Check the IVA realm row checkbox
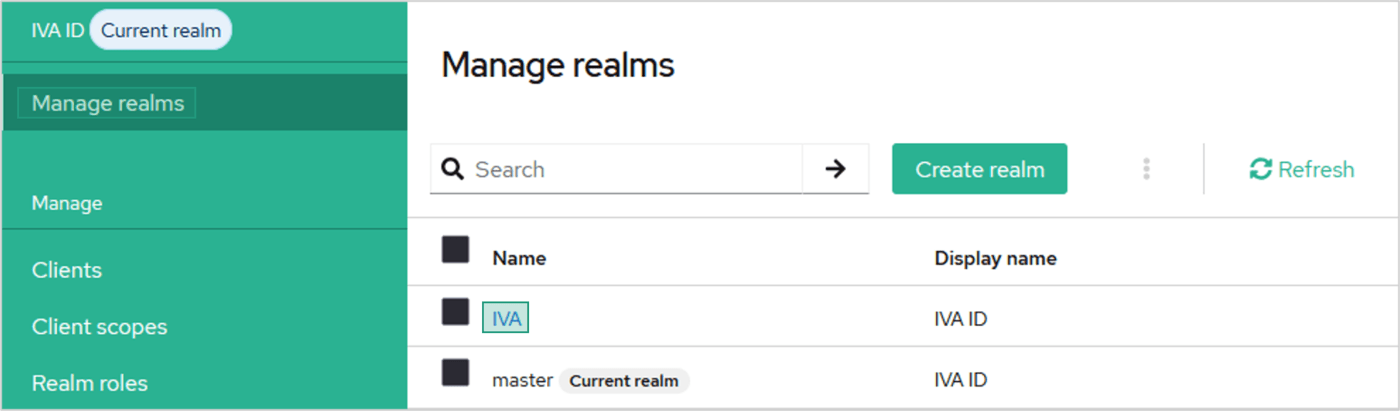This screenshot has height=411, width=1400. point(456,312)
